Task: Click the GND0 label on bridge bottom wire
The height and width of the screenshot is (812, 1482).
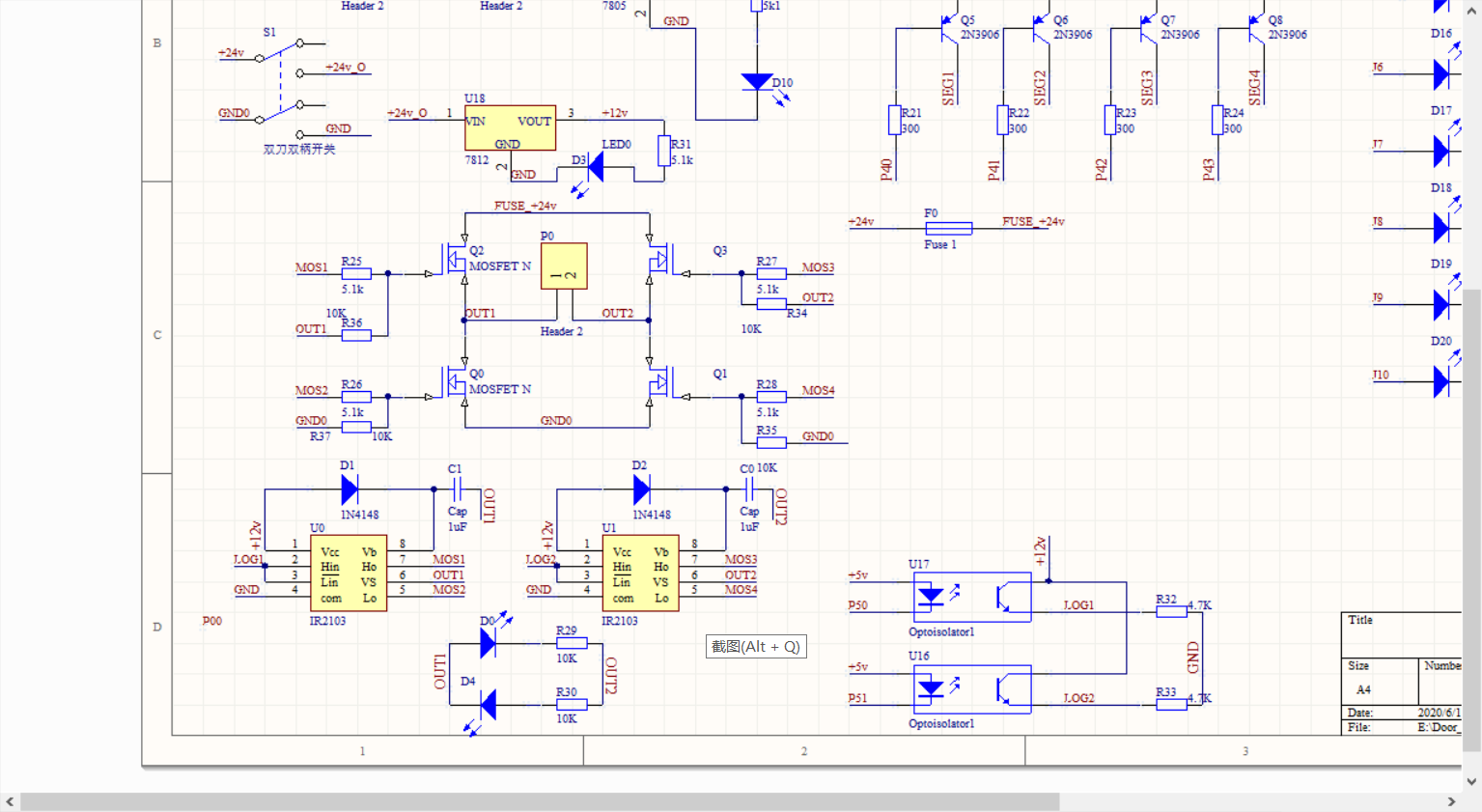Action: (x=556, y=421)
